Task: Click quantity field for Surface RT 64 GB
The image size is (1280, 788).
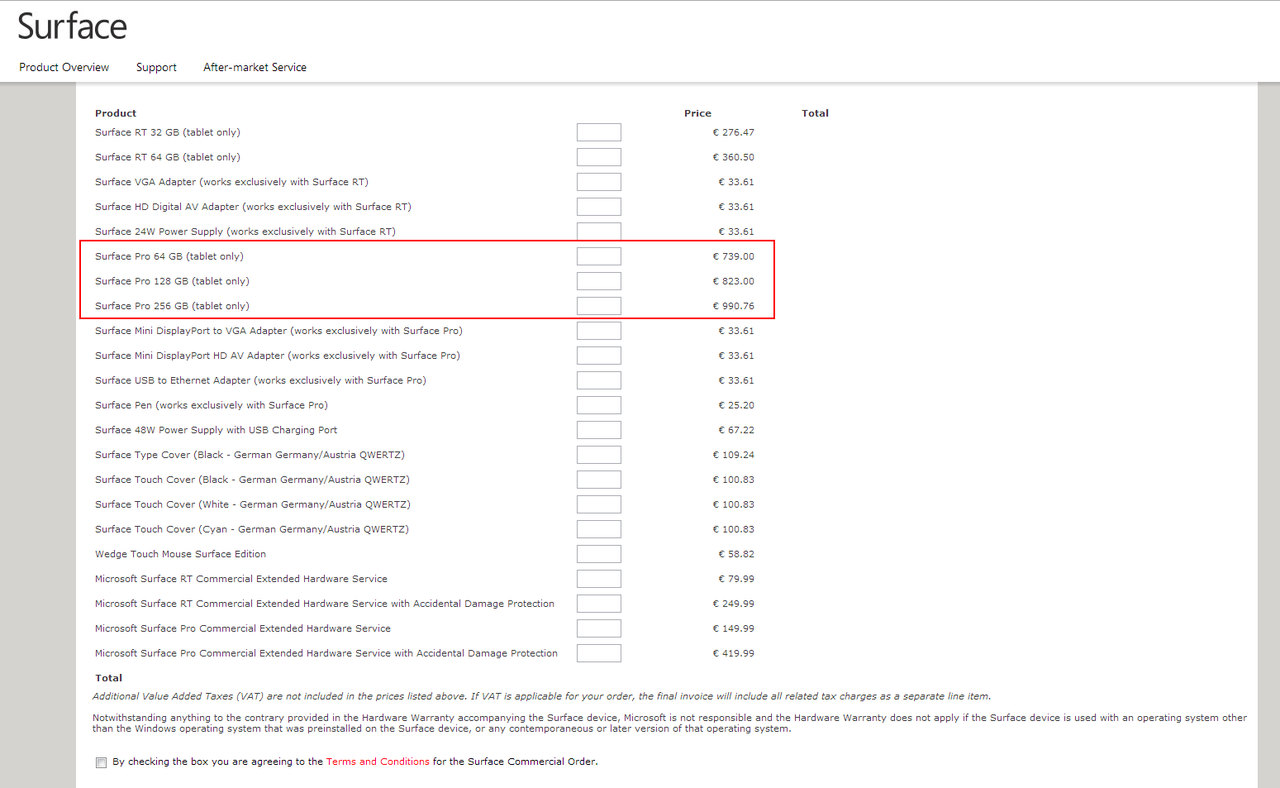Action: pos(599,157)
